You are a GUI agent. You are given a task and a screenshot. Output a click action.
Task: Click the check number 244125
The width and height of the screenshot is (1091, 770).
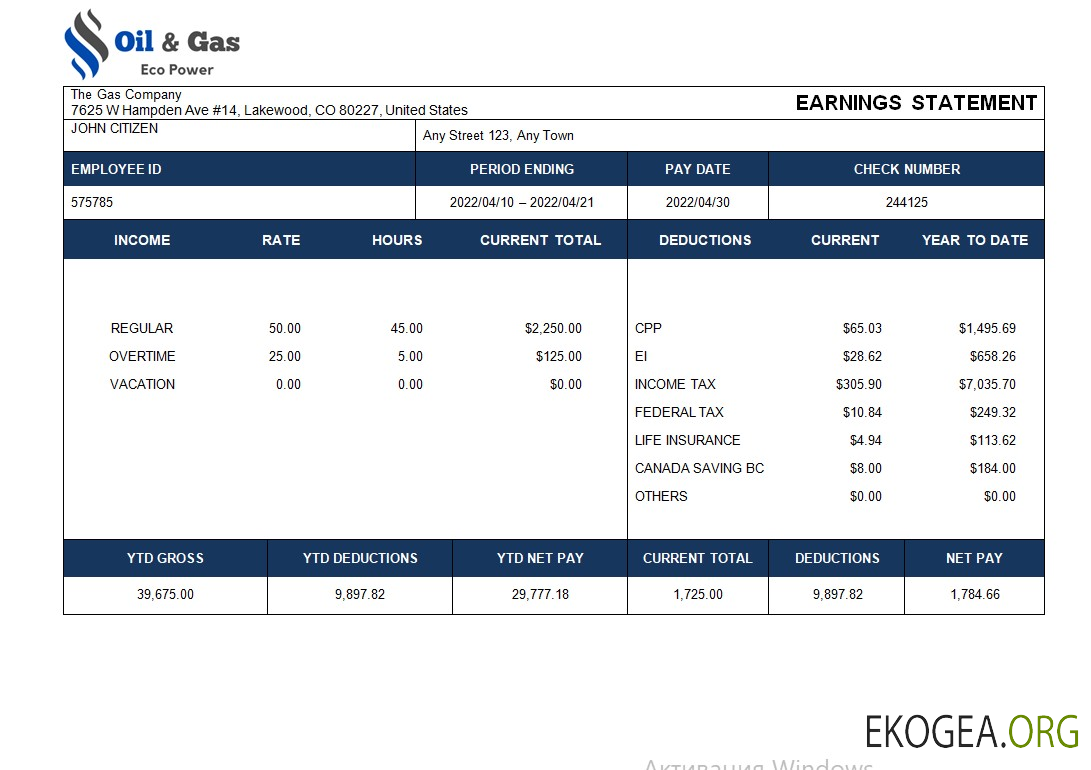click(x=906, y=202)
